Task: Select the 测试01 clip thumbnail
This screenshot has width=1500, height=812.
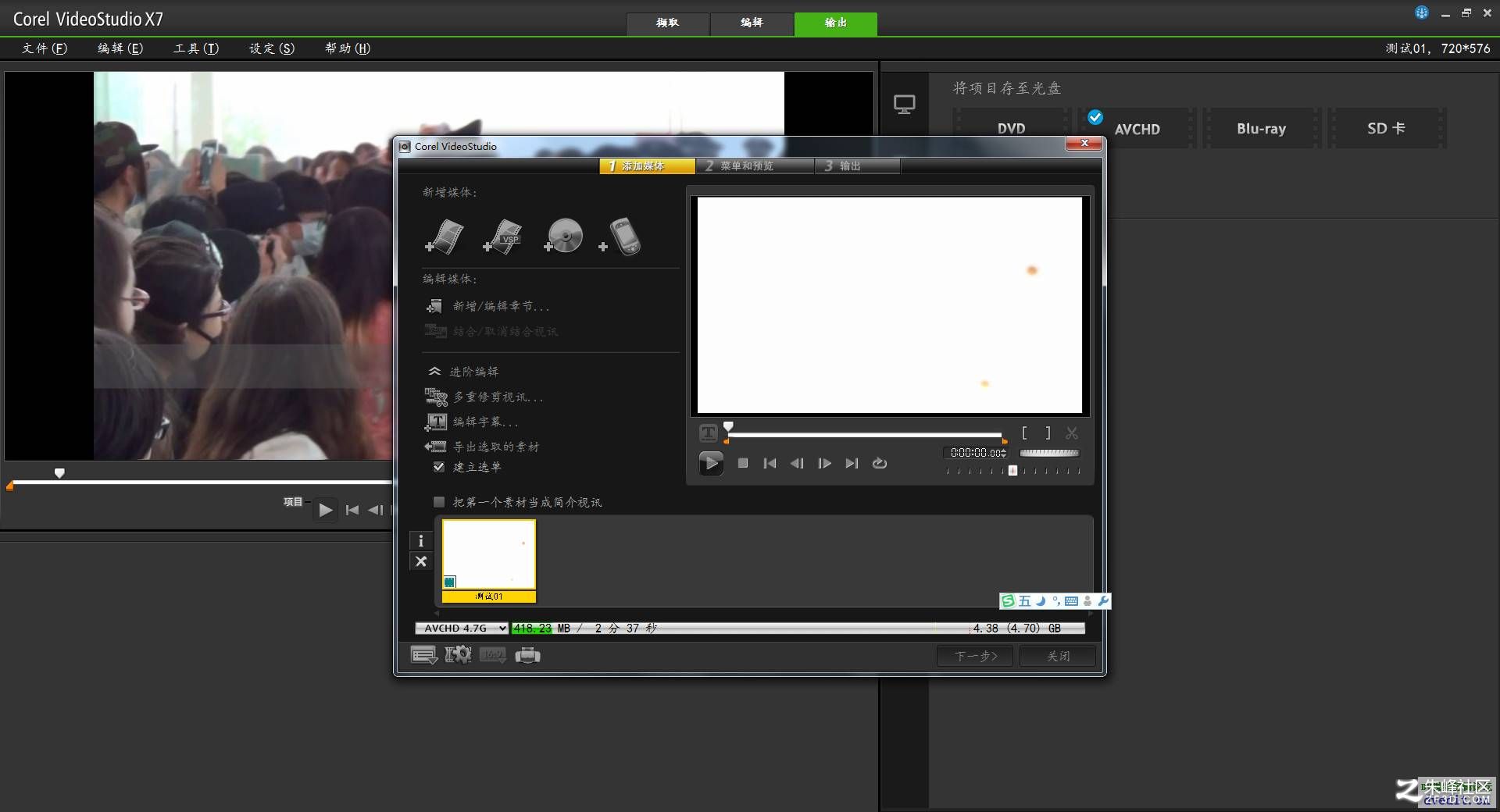Action: (489, 561)
